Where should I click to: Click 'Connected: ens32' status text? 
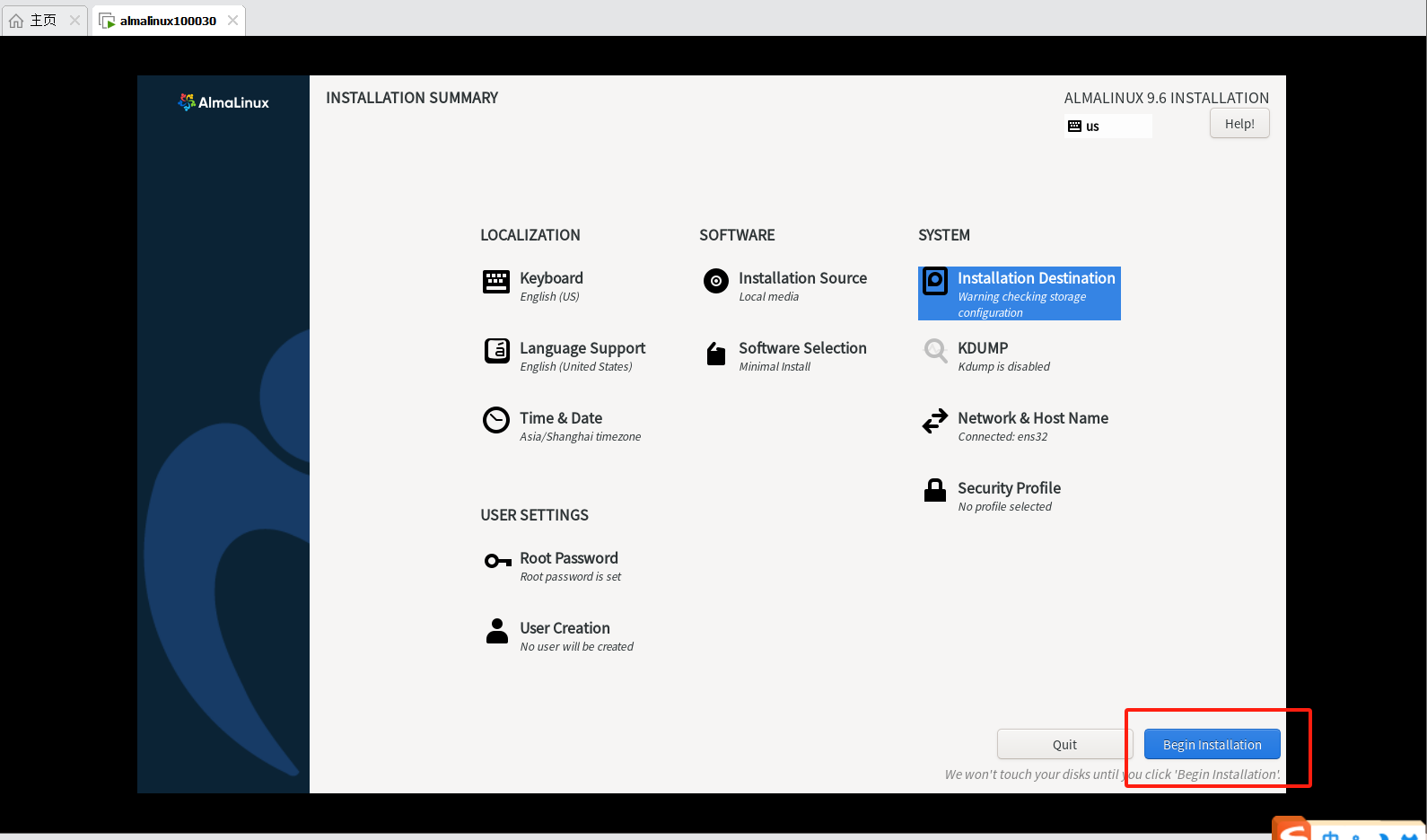tap(1002, 437)
